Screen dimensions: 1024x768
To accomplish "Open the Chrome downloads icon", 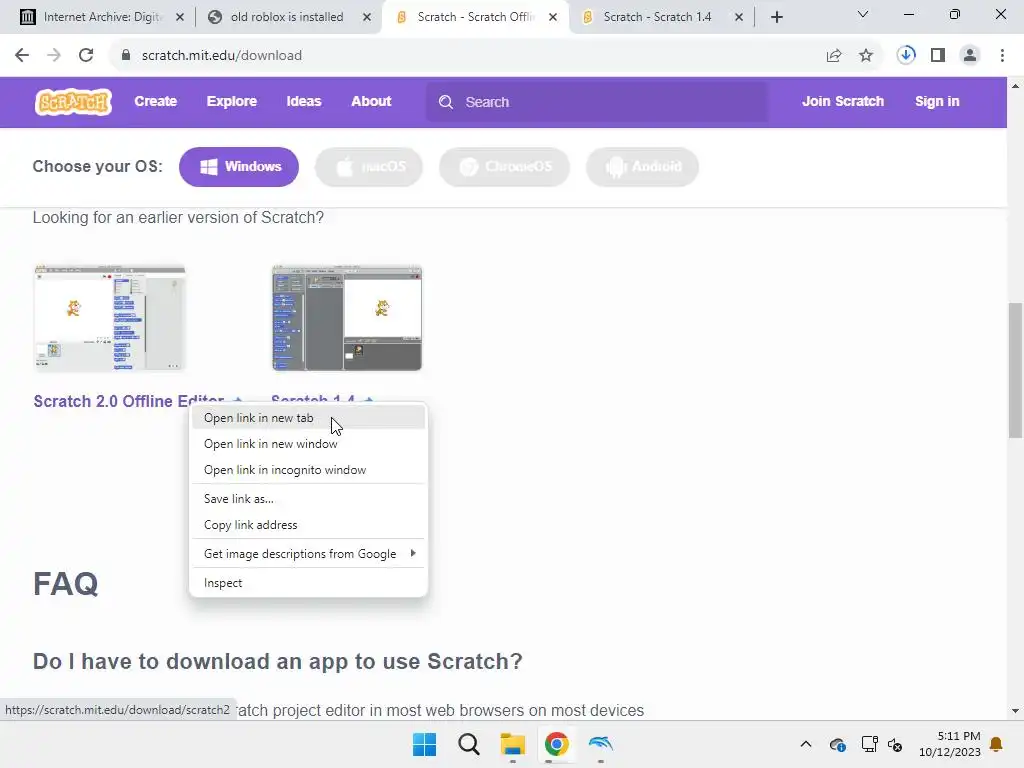I will (x=906, y=55).
